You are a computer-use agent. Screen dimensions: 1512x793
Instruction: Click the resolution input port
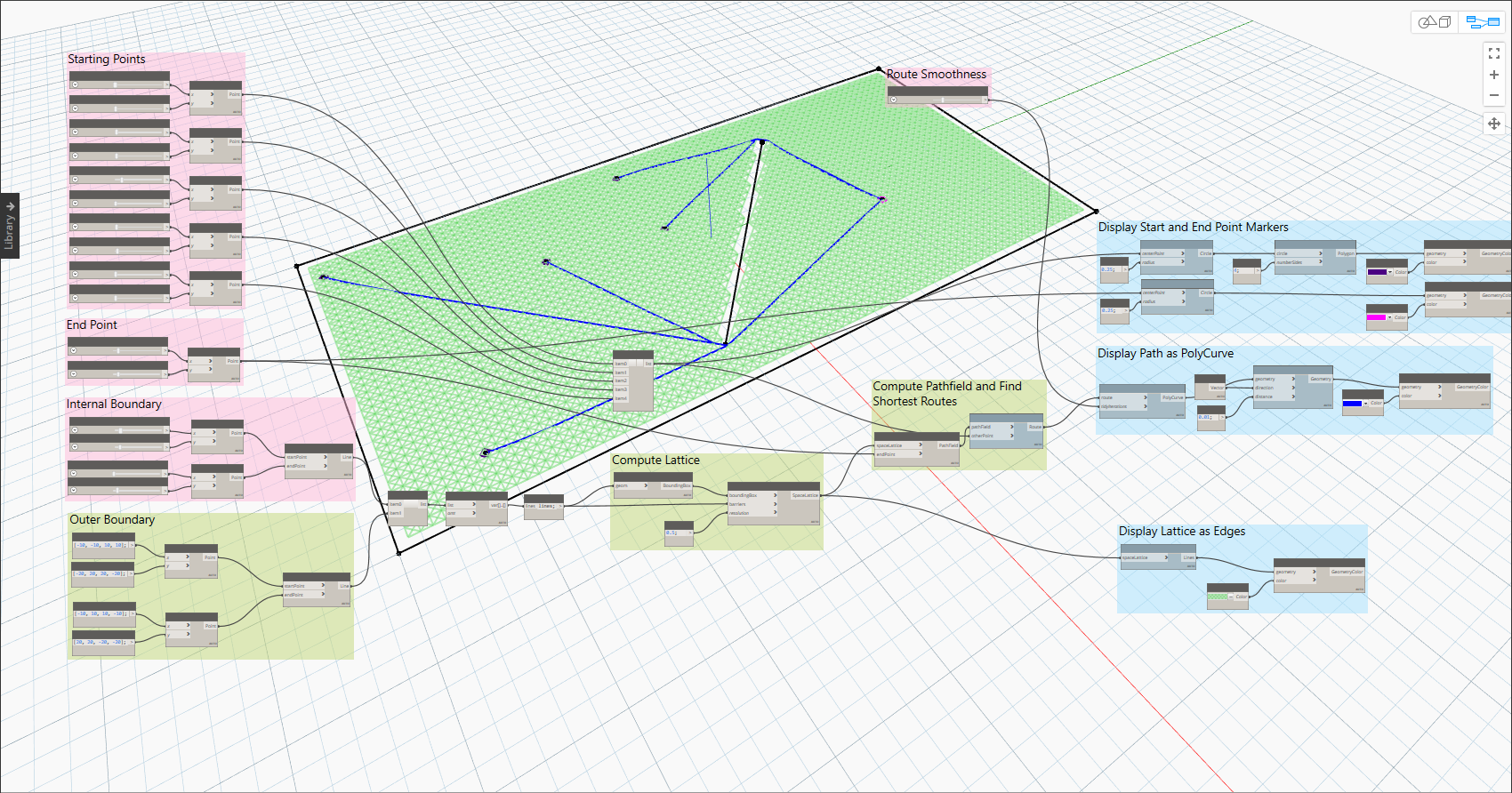coord(752,513)
